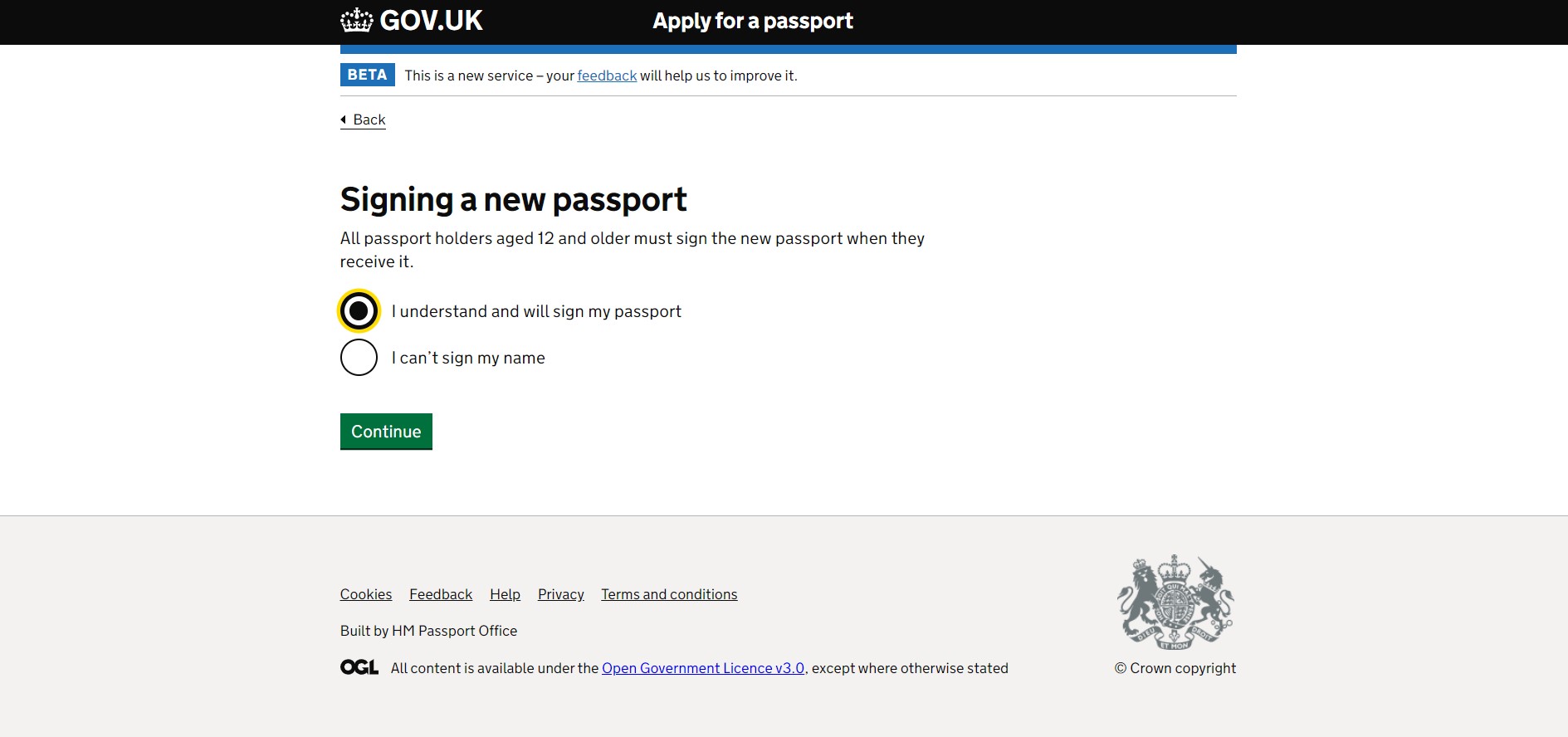Viewport: 1568px width, 737px height.
Task: View the Privacy footer link
Action: (561, 594)
